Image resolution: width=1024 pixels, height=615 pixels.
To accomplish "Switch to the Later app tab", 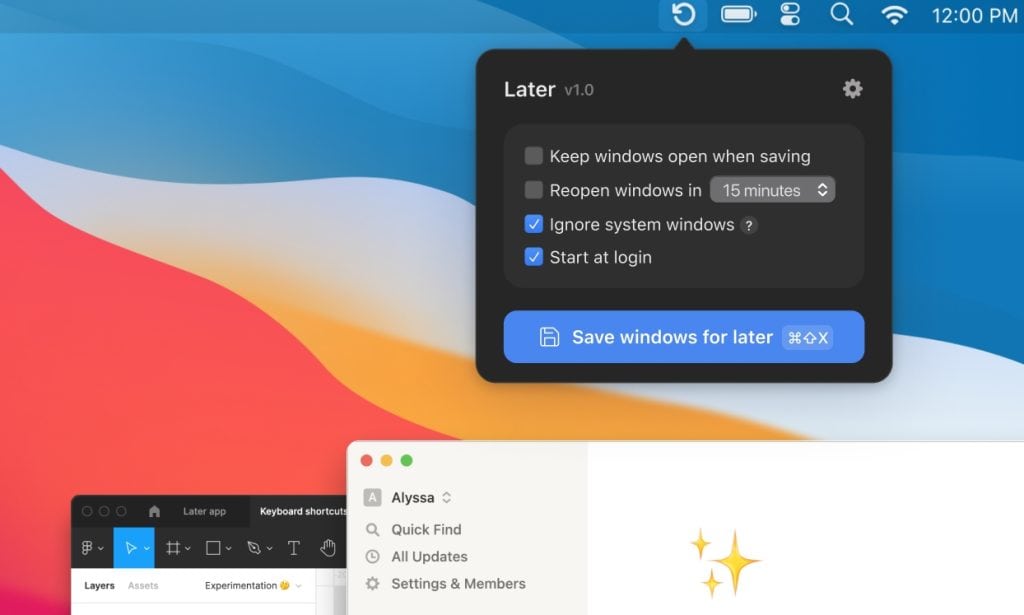I will (204, 511).
